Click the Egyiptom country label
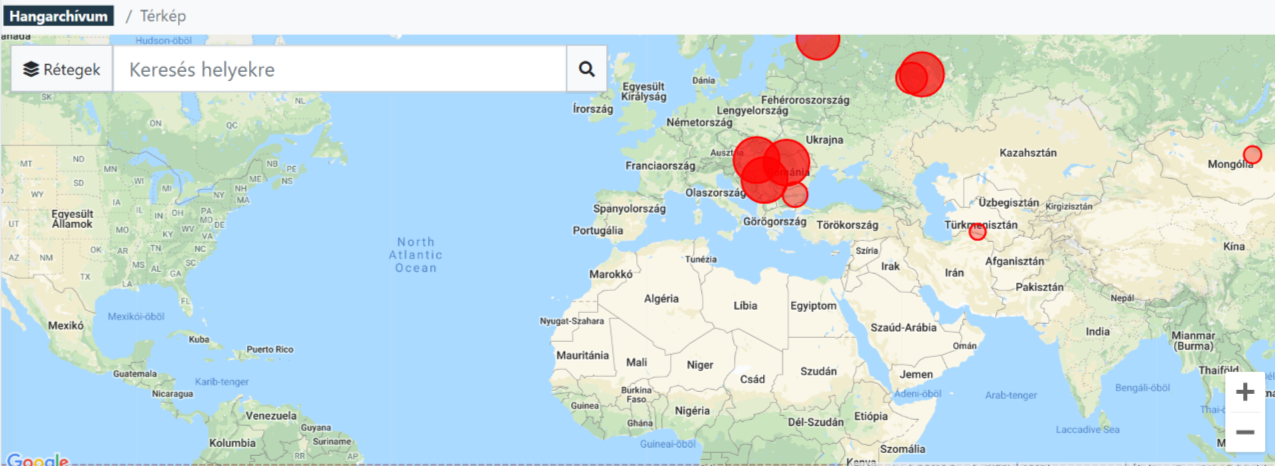1275x466 pixels. 812,305
